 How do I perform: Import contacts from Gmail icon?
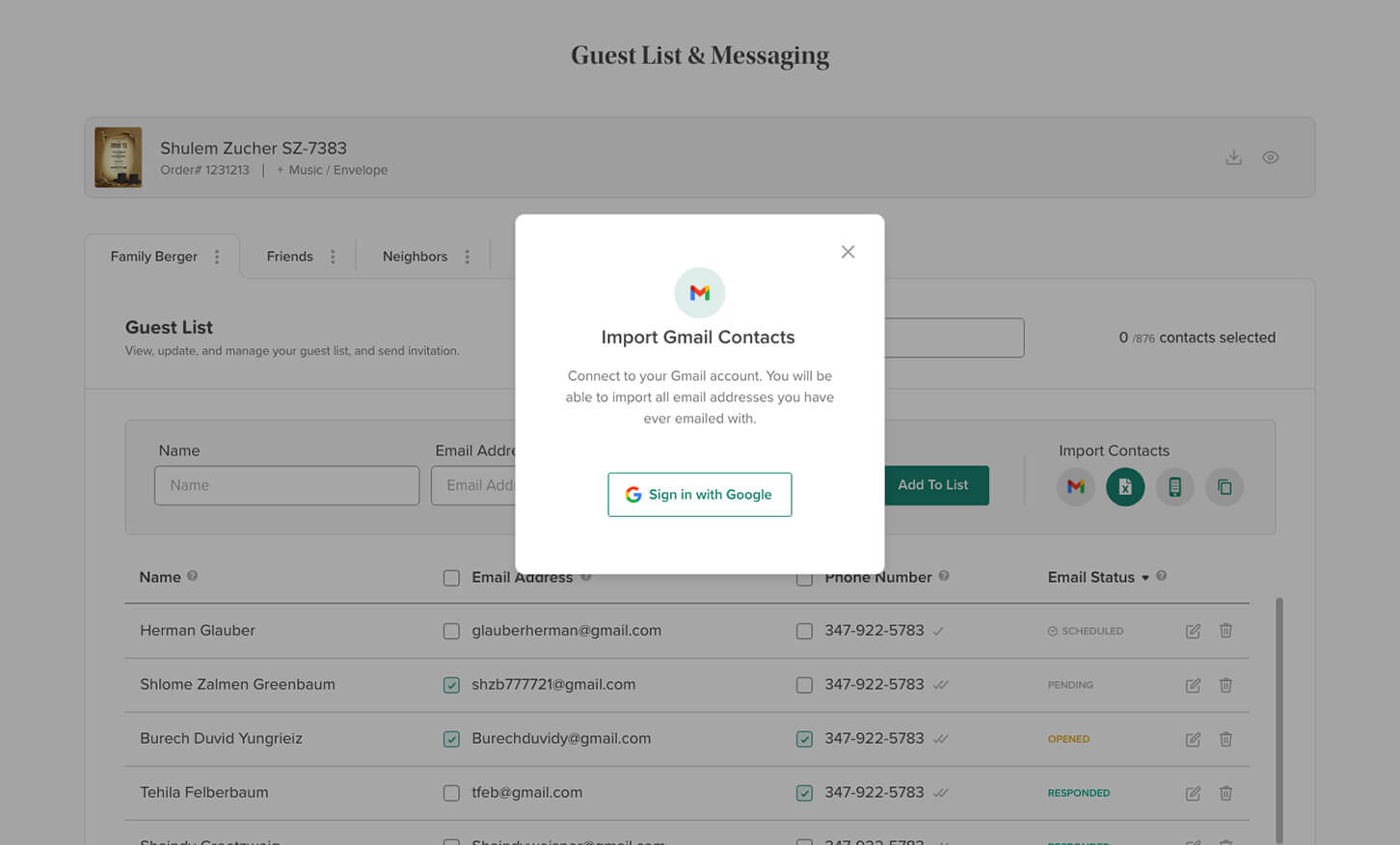[1076, 487]
